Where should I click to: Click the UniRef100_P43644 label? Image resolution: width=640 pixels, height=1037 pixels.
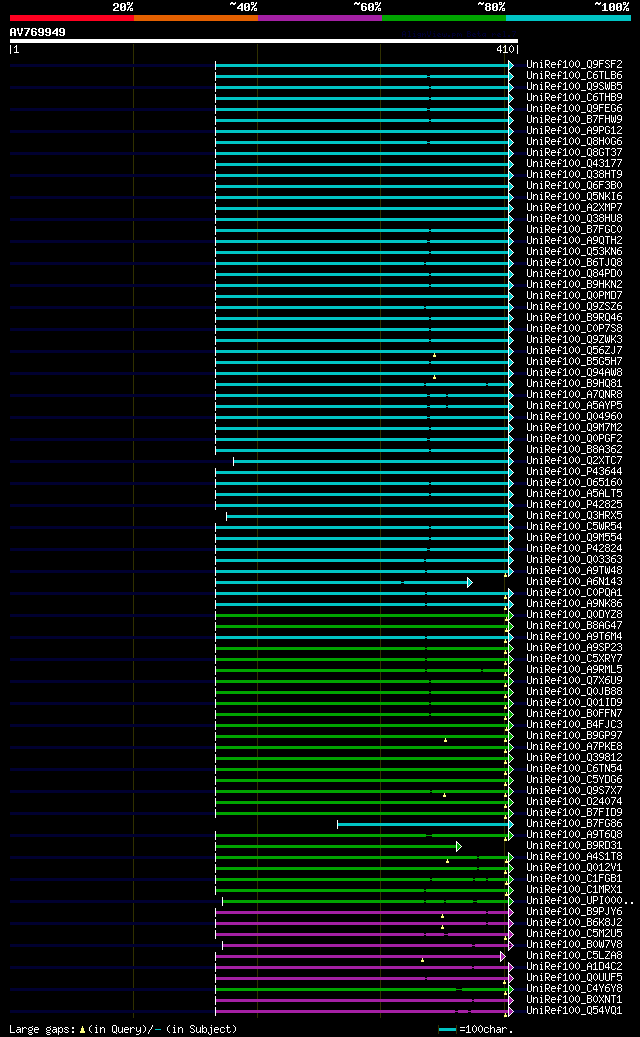(x=574, y=472)
